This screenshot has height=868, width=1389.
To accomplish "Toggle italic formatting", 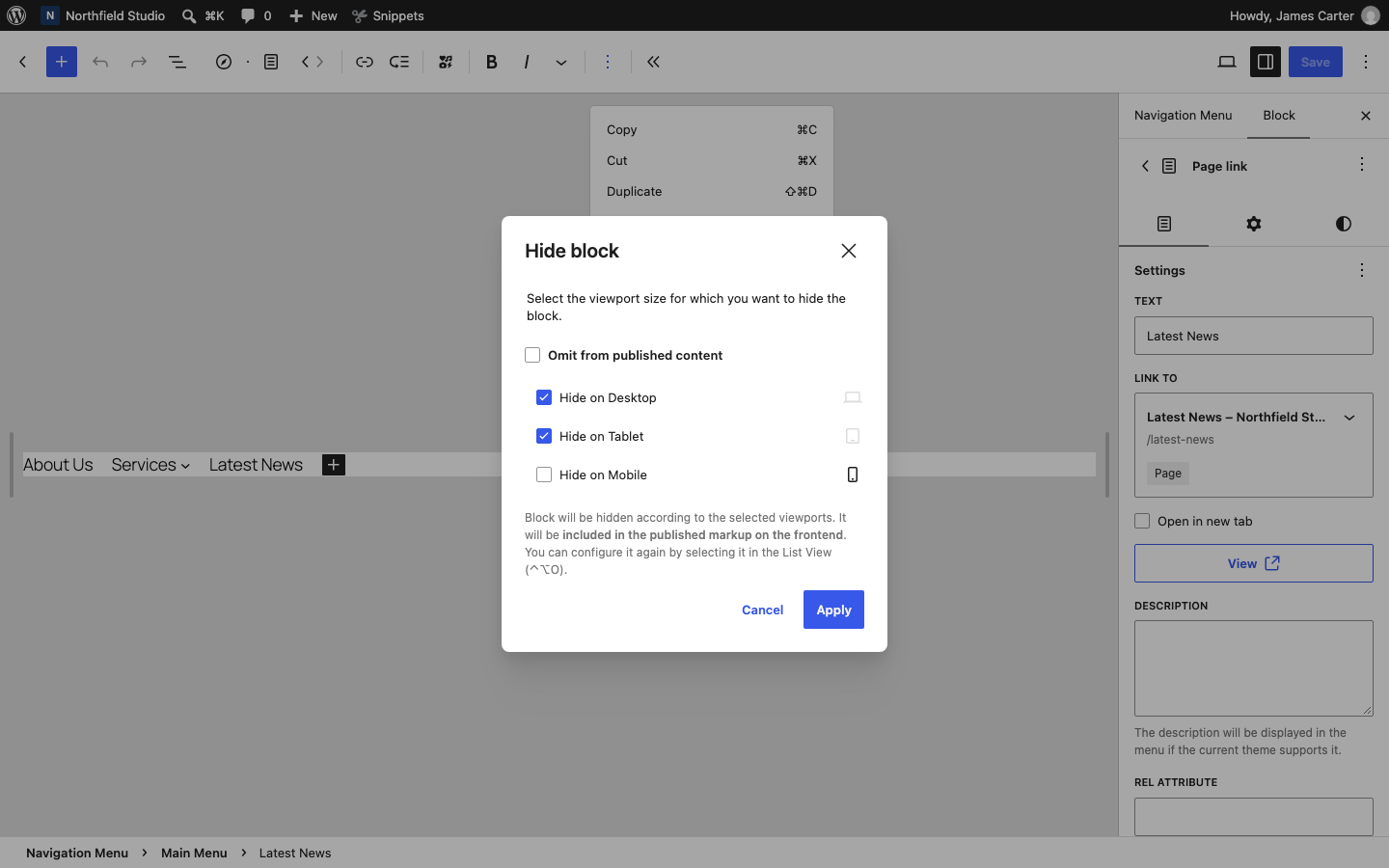I will click(x=527, y=62).
